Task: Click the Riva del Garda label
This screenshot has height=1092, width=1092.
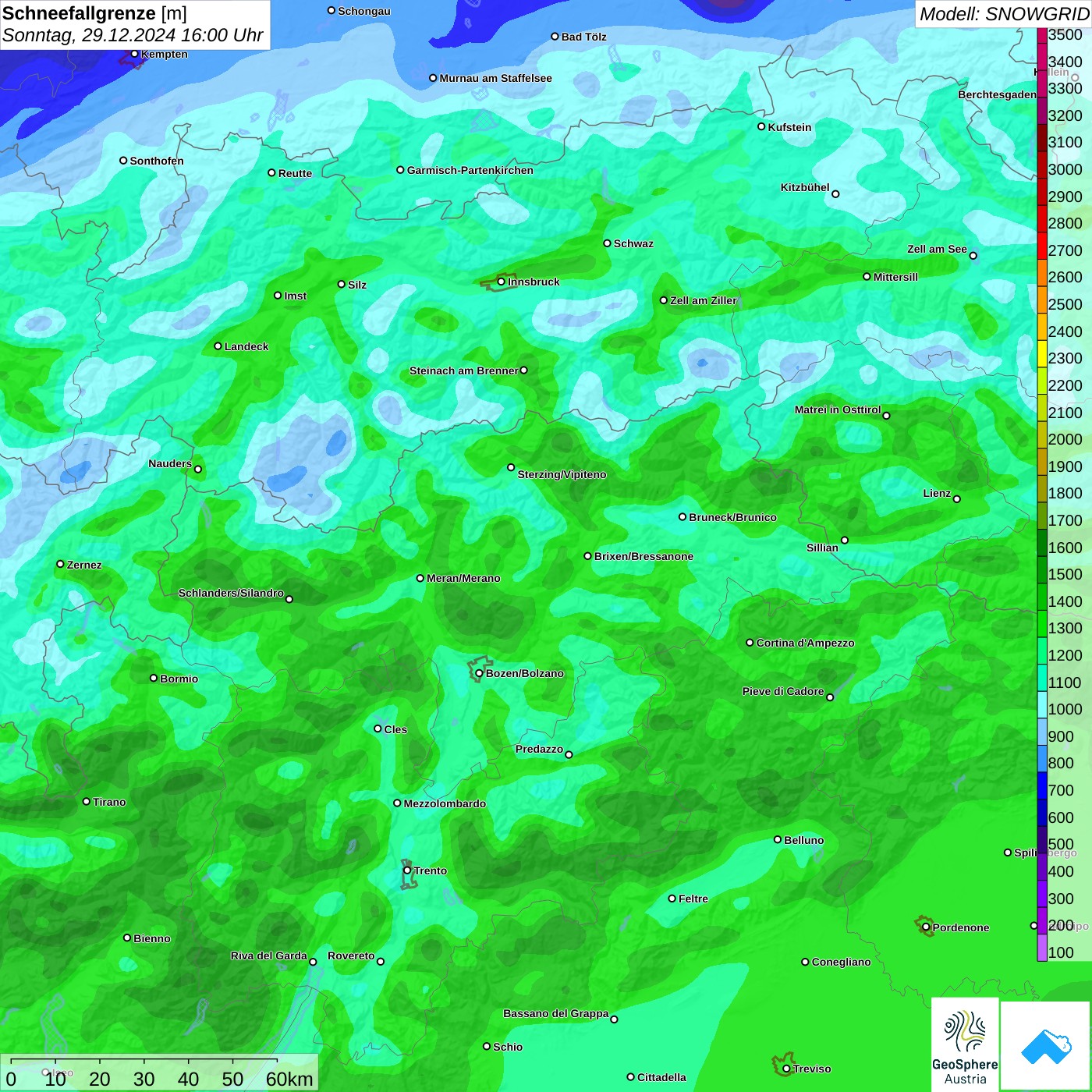Action: click(269, 955)
